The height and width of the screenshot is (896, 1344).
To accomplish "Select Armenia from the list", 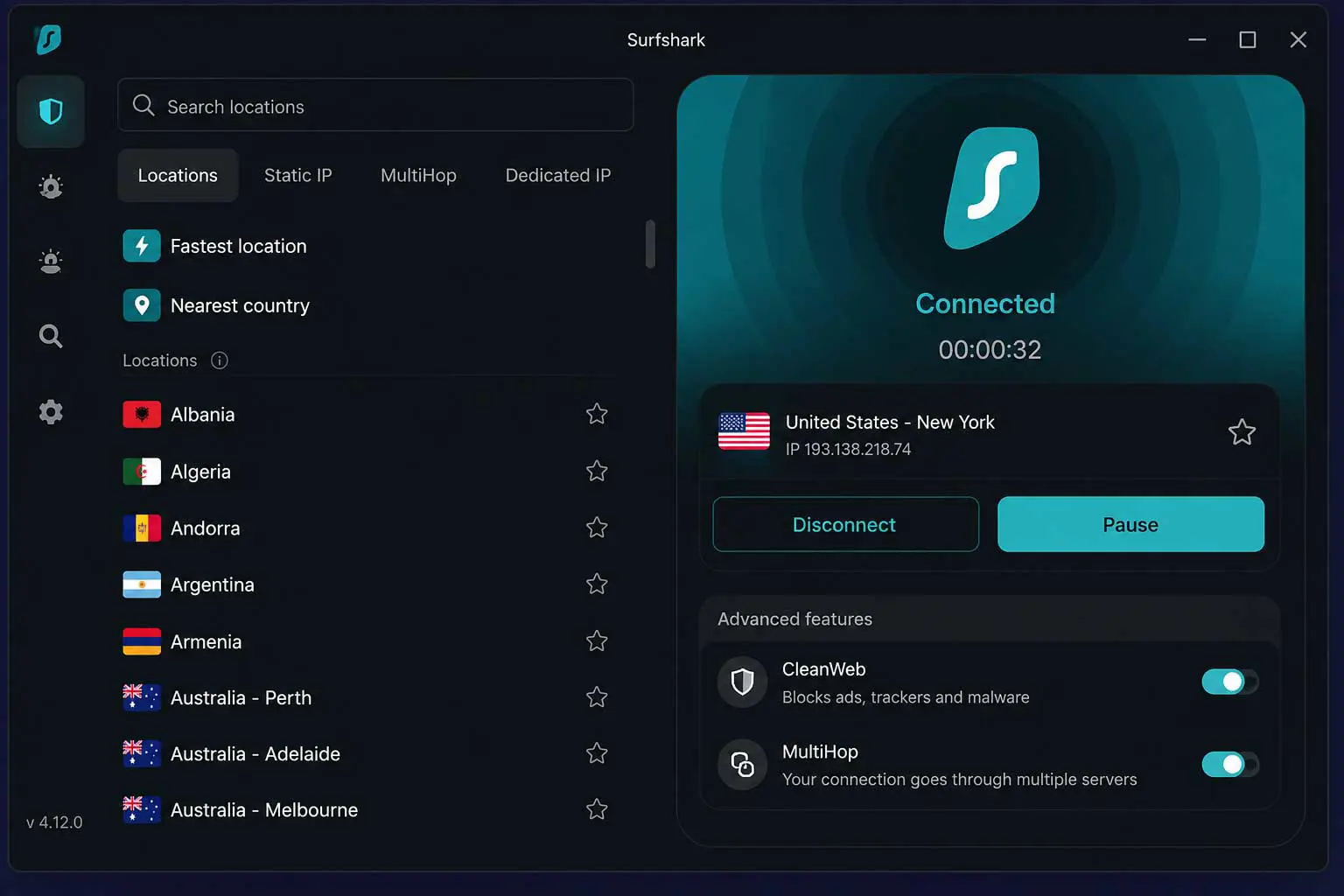I will click(x=367, y=641).
